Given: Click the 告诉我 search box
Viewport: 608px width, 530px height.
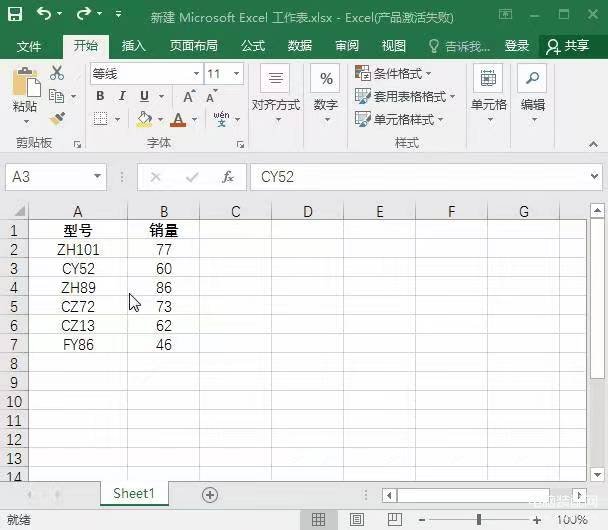Looking at the screenshot, I should coord(459,47).
